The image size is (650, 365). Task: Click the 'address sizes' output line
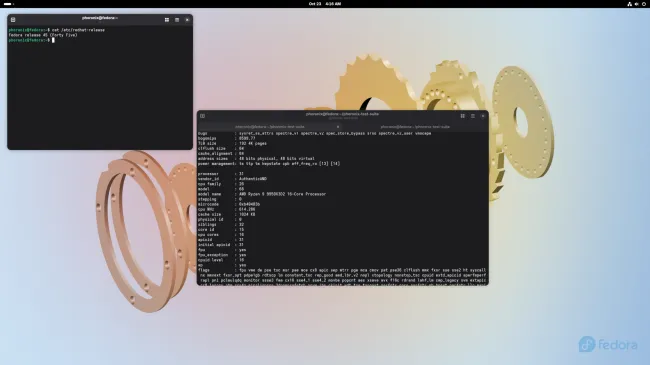pyautogui.click(x=256, y=158)
